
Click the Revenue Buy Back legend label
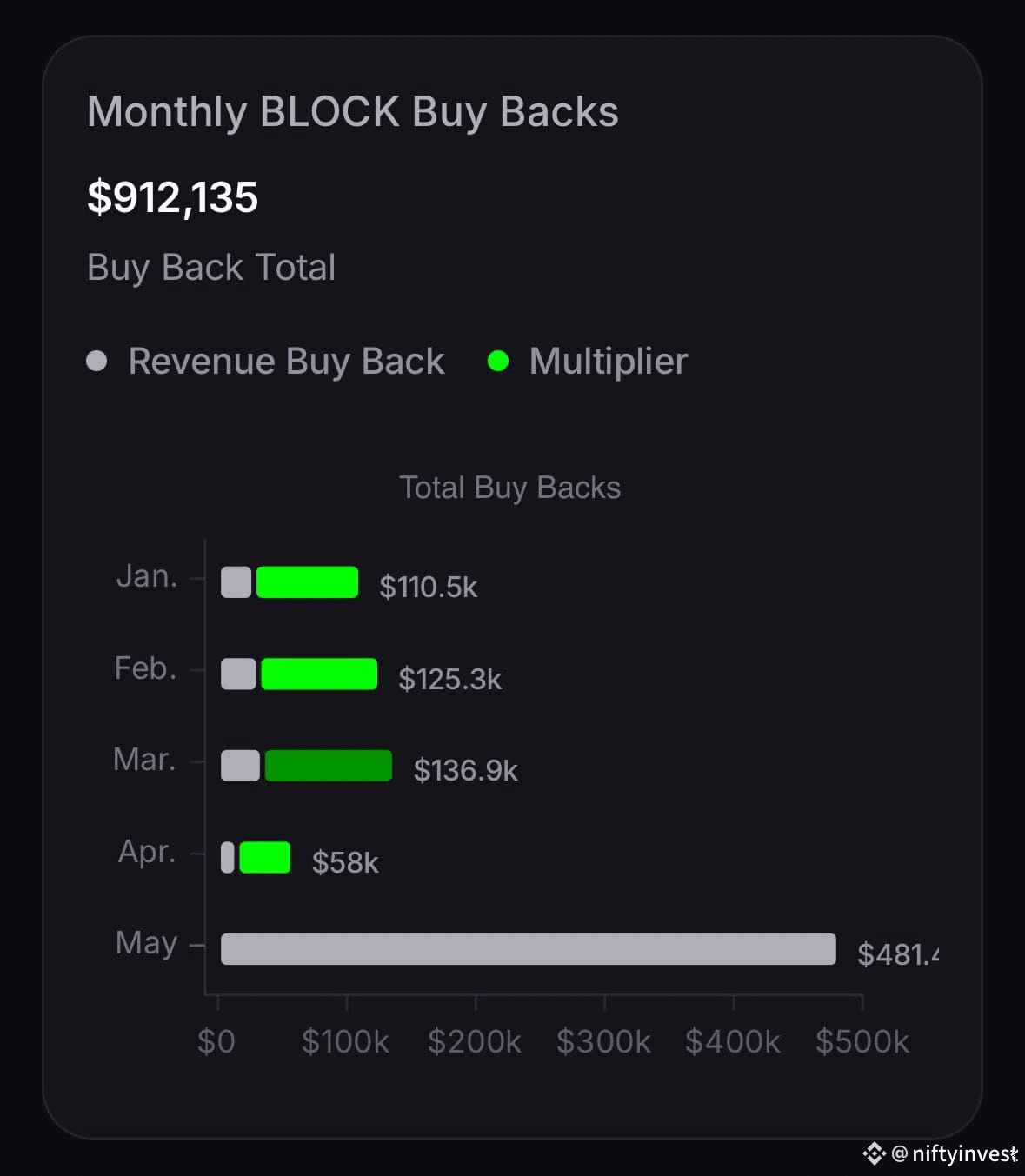click(x=286, y=361)
